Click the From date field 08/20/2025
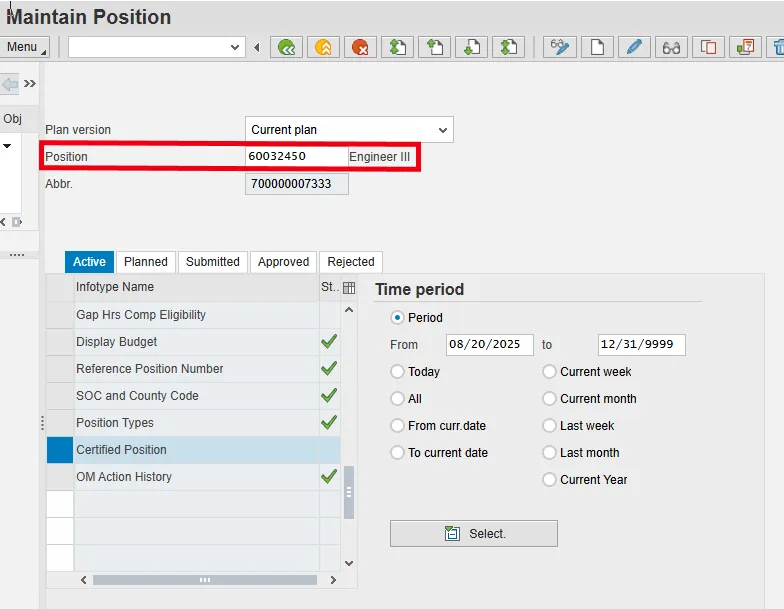The image size is (784, 609). (490, 344)
